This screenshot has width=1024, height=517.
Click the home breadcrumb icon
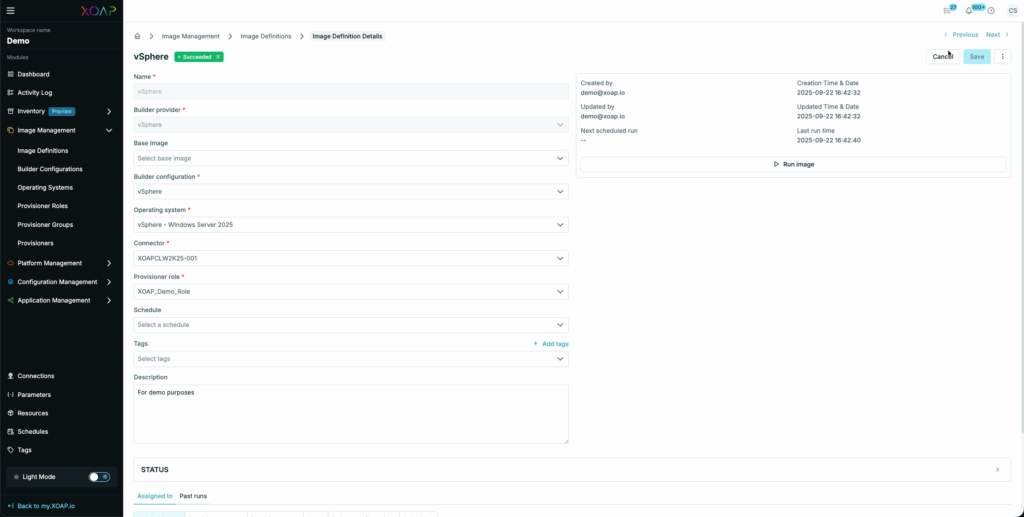(x=138, y=36)
